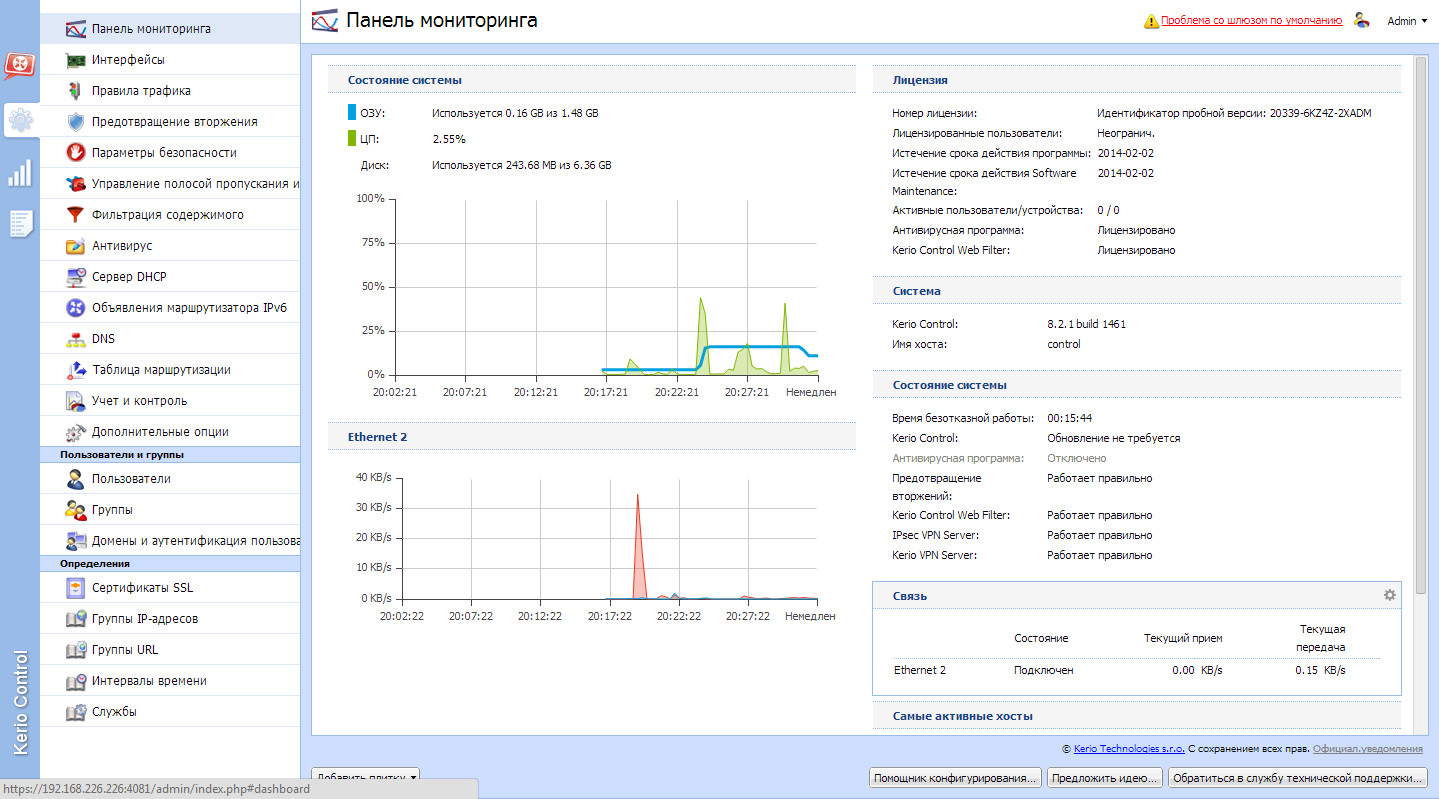Click the Дополнительные опции gear icon
Image resolution: width=1439 pixels, height=799 pixels.
coord(76,431)
